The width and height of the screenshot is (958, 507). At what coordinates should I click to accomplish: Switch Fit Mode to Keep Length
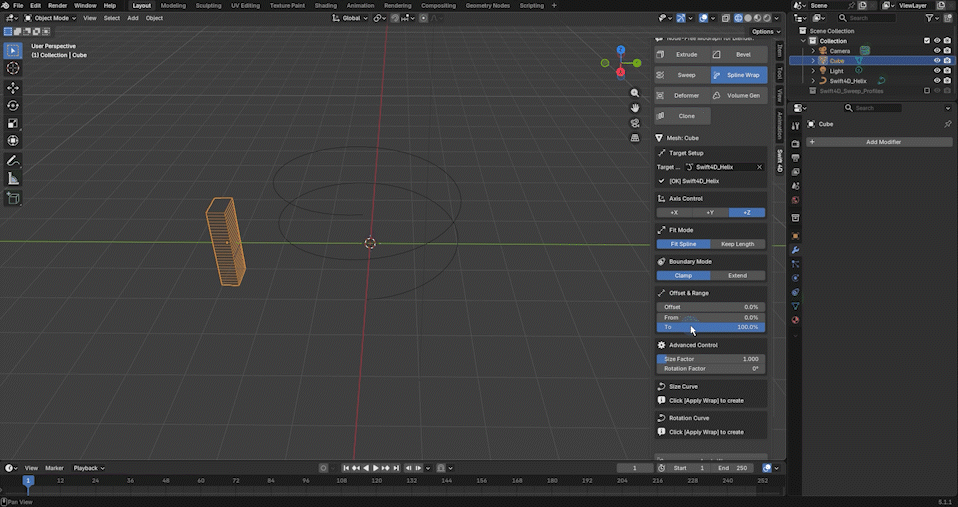point(737,244)
